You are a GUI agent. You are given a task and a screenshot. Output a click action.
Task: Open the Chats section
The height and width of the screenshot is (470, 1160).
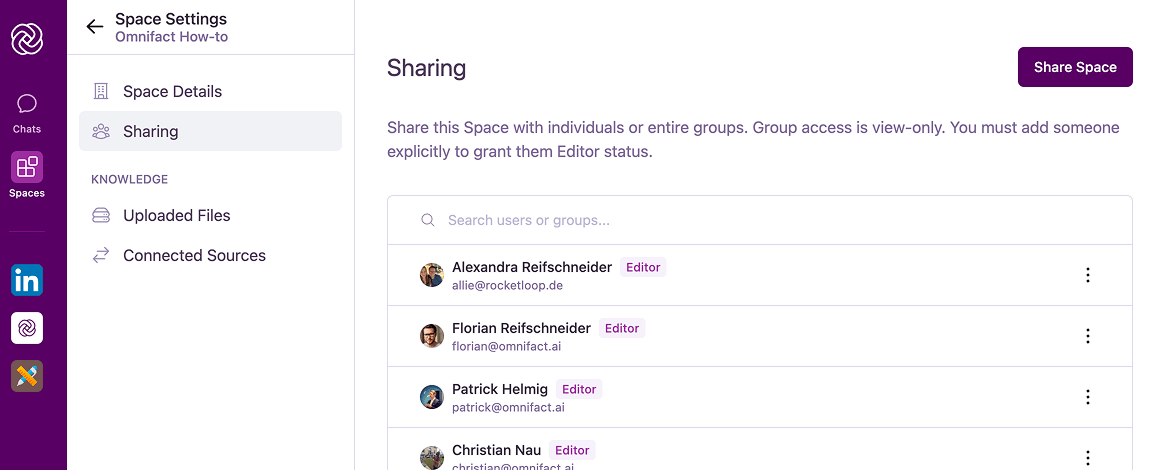pyautogui.click(x=27, y=113)
